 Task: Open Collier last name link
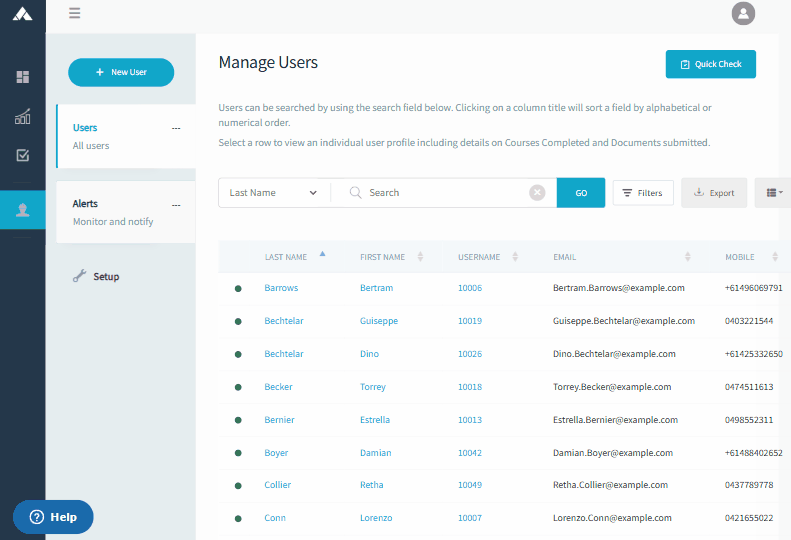277,484
